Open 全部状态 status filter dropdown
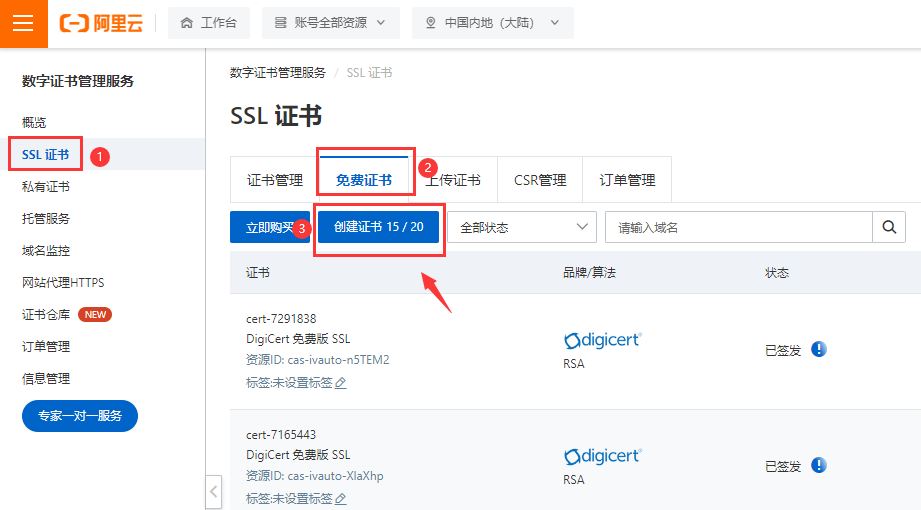The width and height of the screenshot is (921, 510). (522, 227)
